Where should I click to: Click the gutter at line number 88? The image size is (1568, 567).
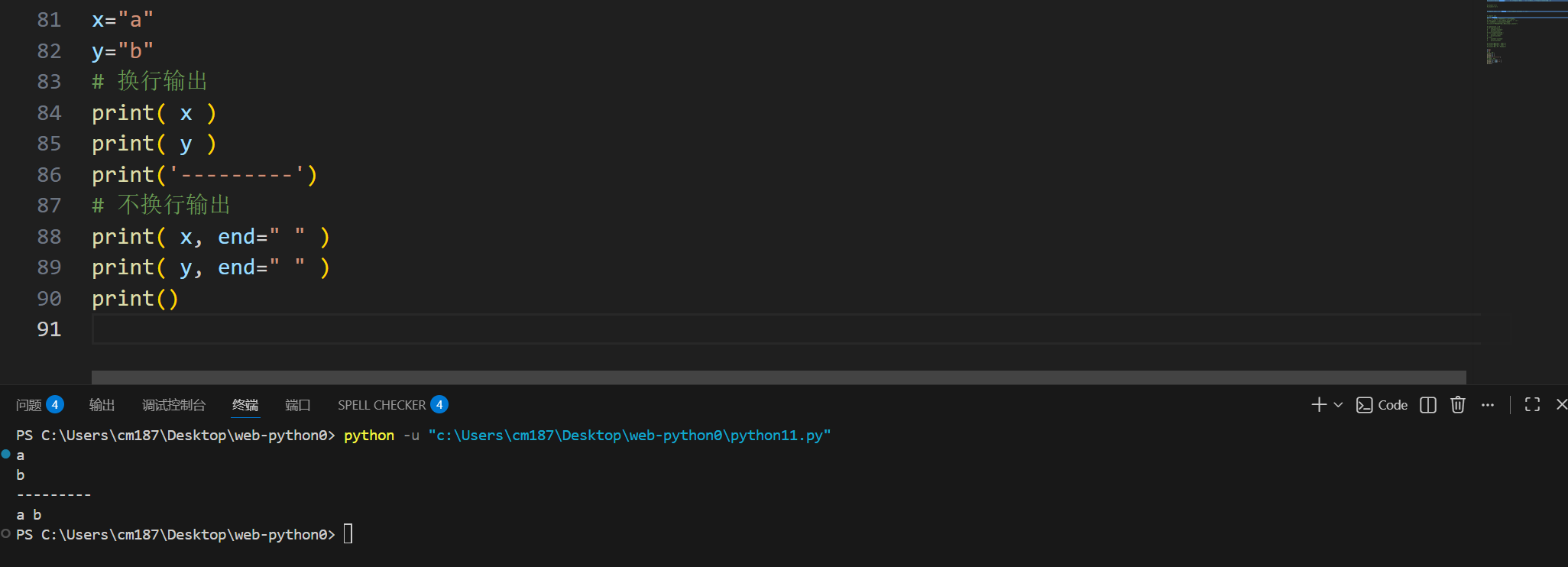coord(49,237)
